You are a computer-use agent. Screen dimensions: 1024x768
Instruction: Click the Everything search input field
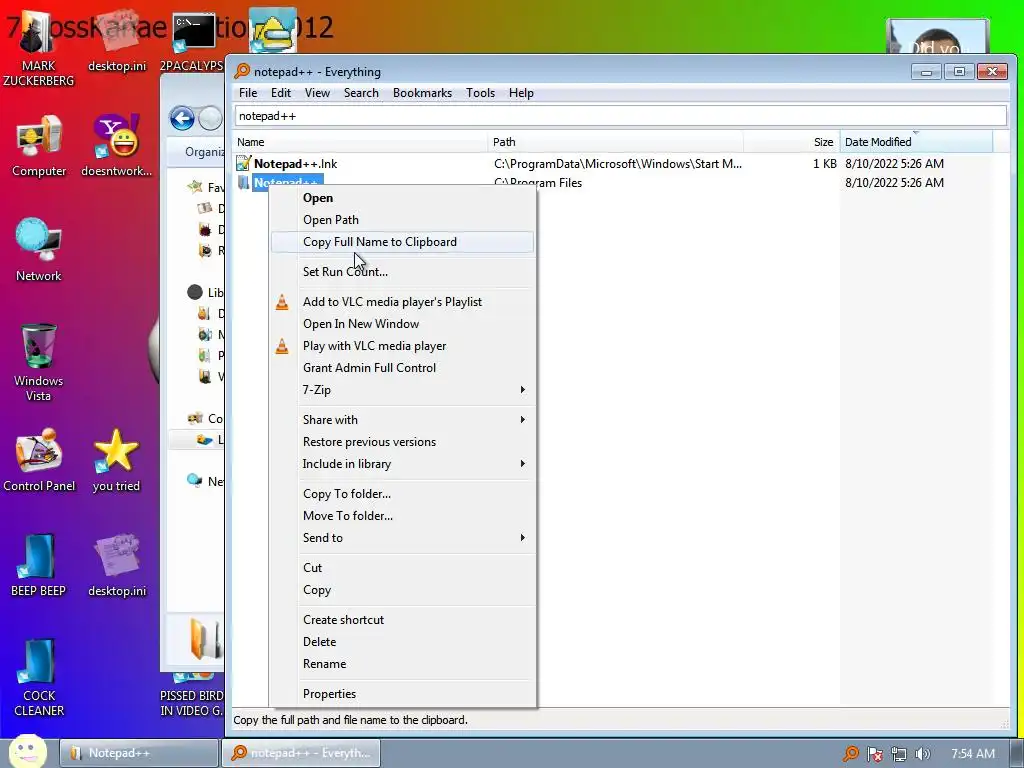click(x=620, y=116)
